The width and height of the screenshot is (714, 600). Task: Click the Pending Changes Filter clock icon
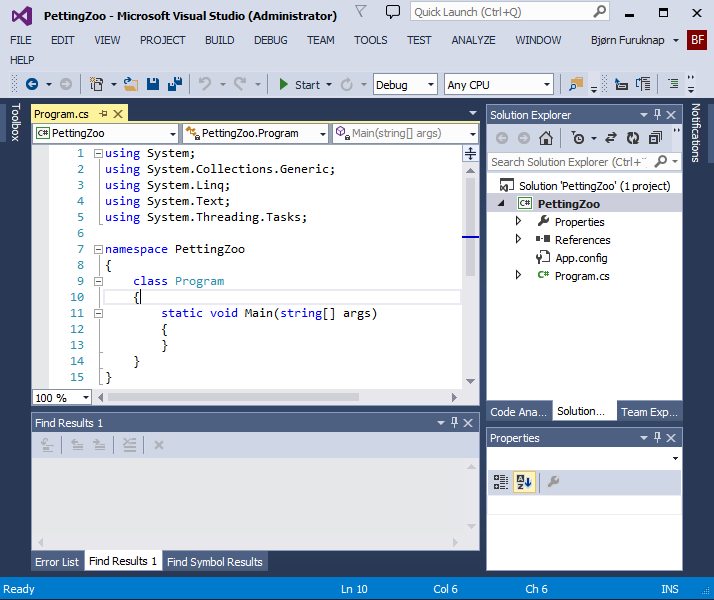coord(578,138)
